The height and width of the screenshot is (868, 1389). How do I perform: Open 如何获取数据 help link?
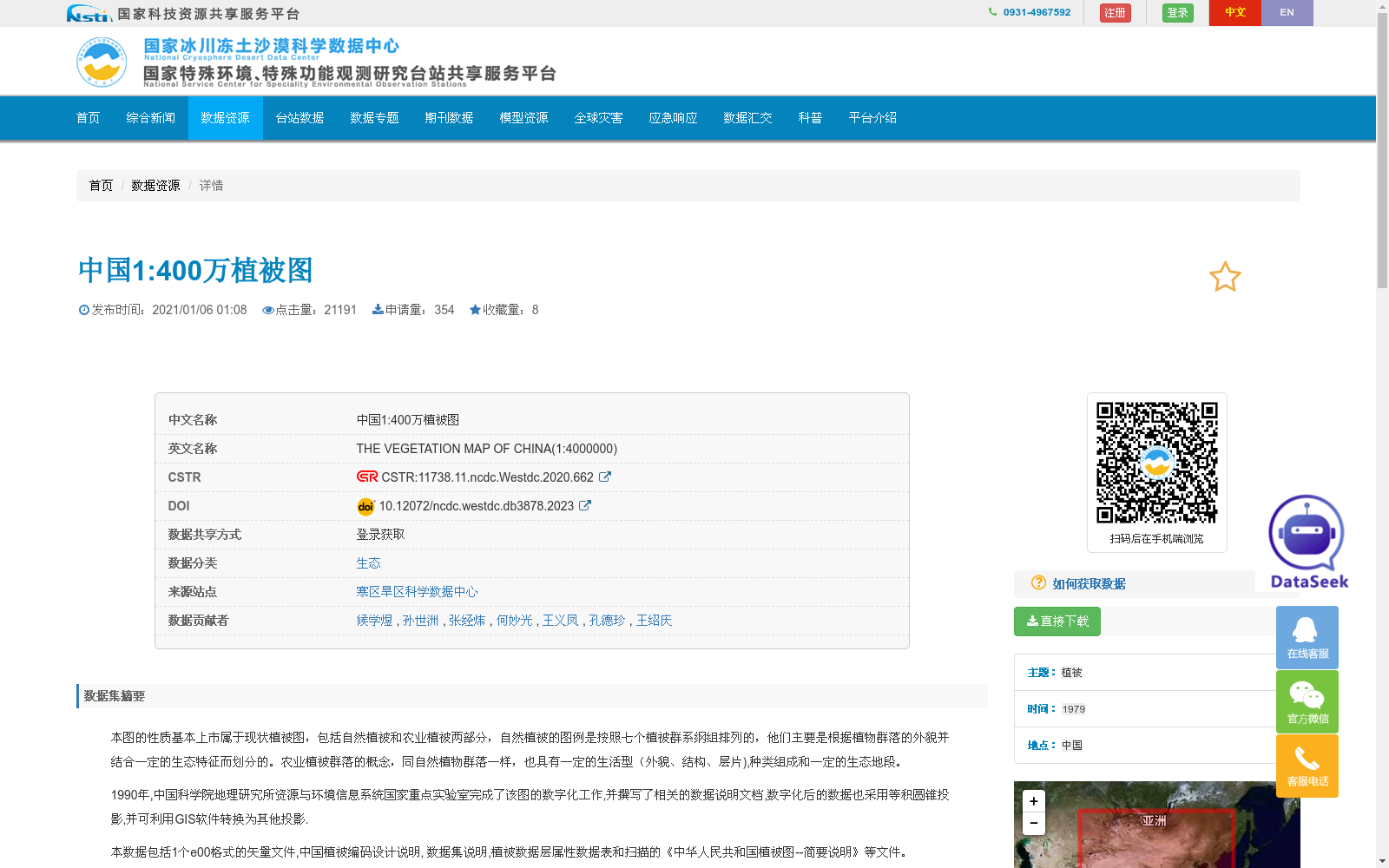coord(1089,584)
